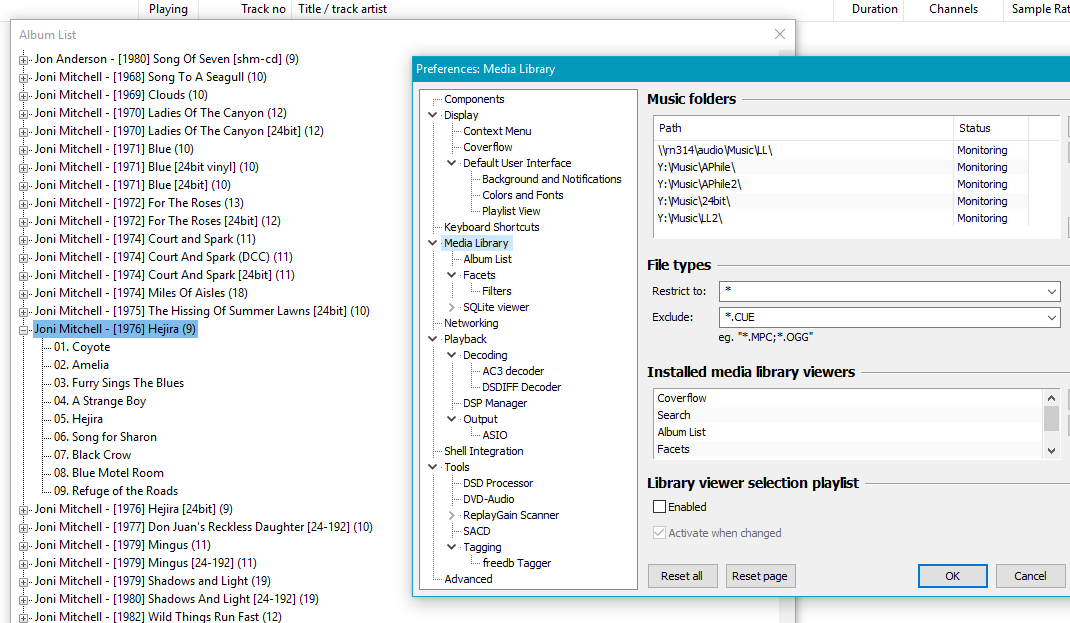Expand the SQLite viewer branch
The image size is (1070, 623).
pos(452,307)
